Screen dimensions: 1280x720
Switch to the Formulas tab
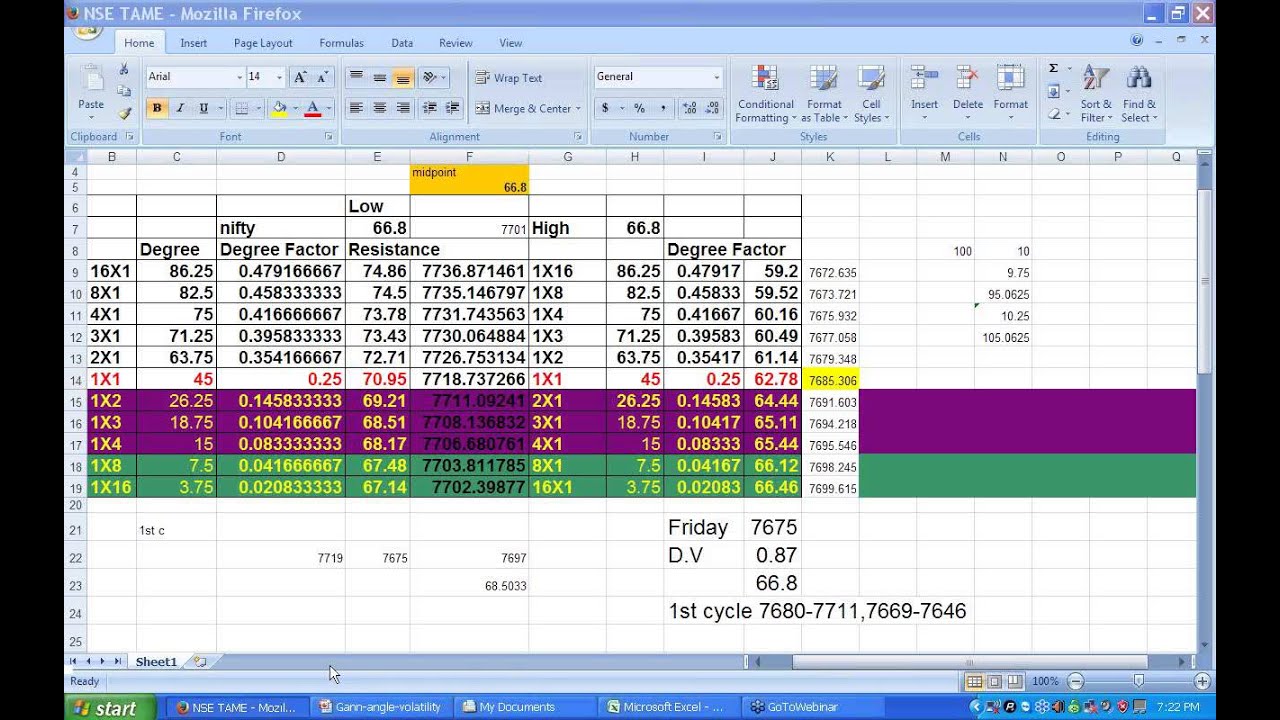pyautogui.click(x=341, y=43)
